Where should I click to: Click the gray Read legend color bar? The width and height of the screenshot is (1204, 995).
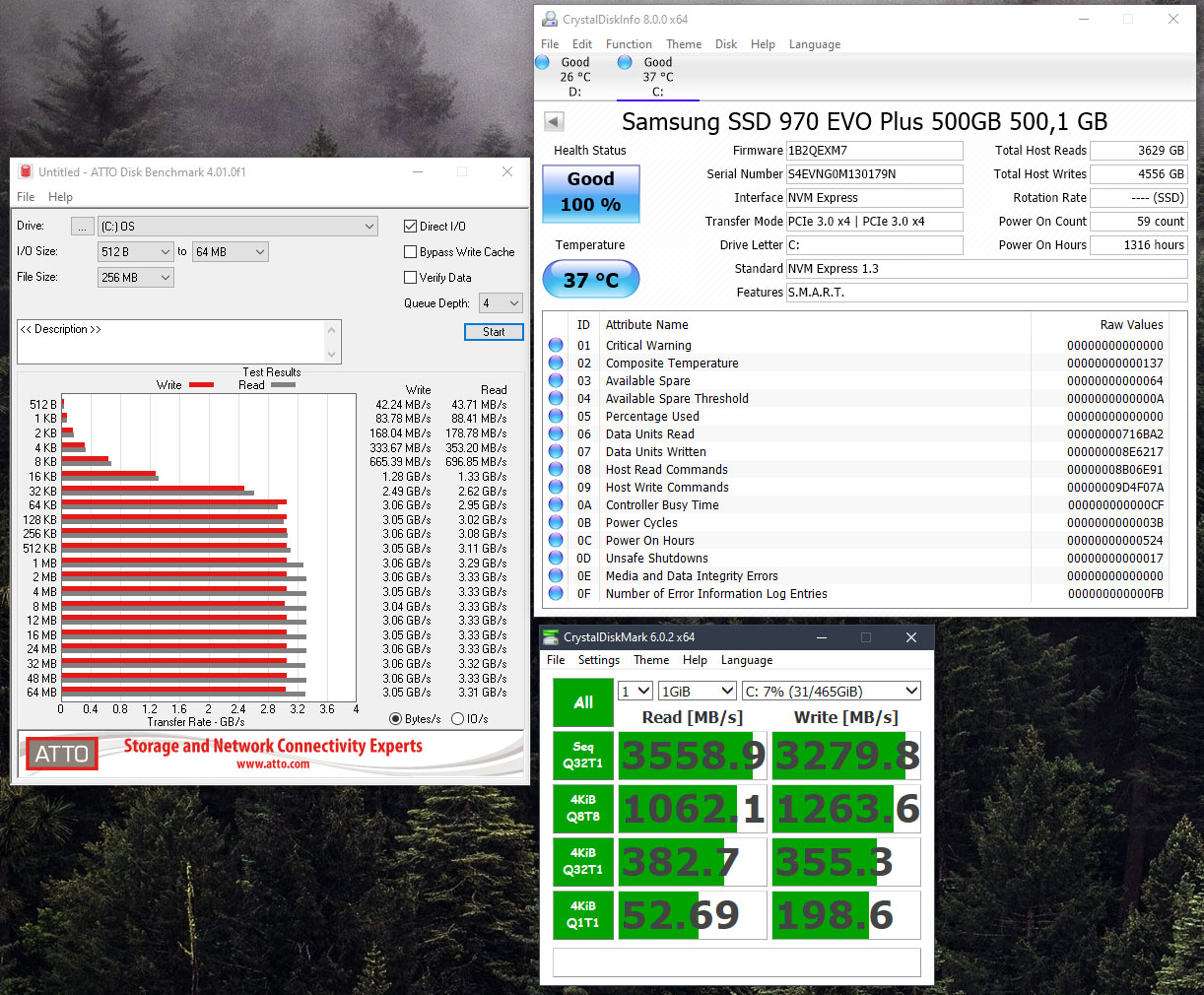coord(283,385)
